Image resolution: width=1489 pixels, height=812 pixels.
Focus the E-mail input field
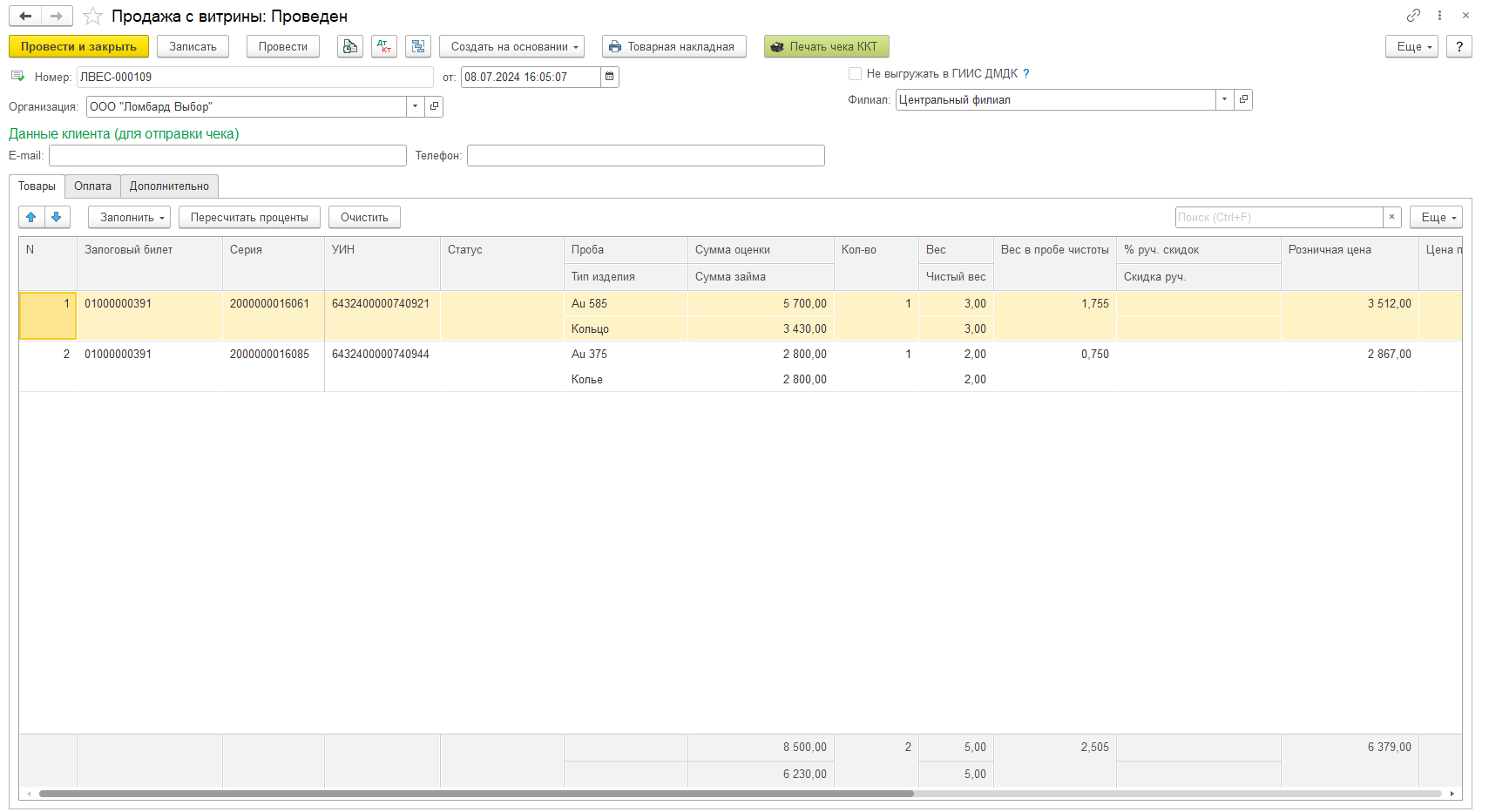click(x=227, y=155)
